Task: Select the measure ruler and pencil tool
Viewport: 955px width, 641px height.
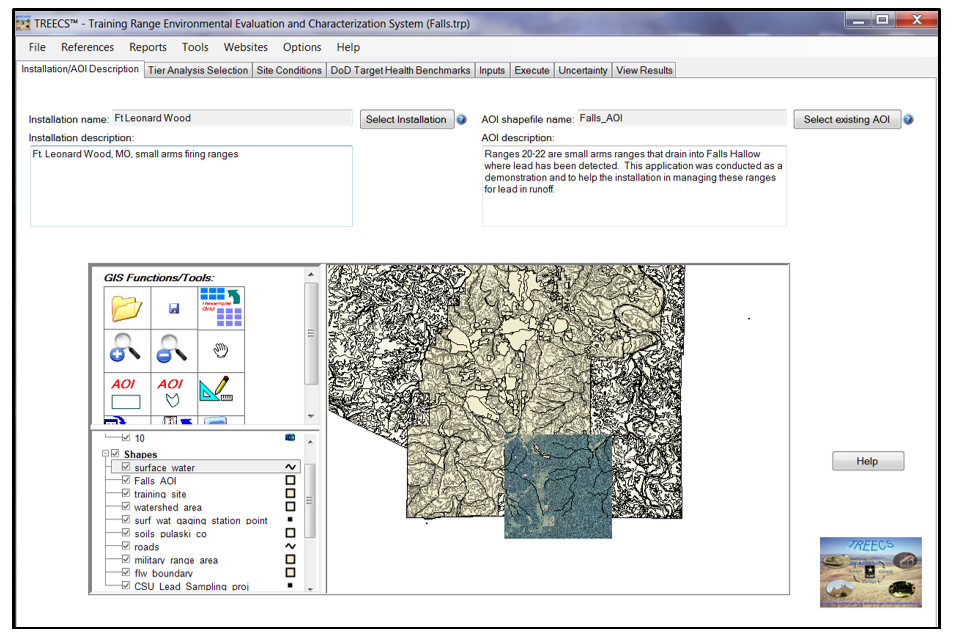Action: pyautogui.click(x=221, y=393)
